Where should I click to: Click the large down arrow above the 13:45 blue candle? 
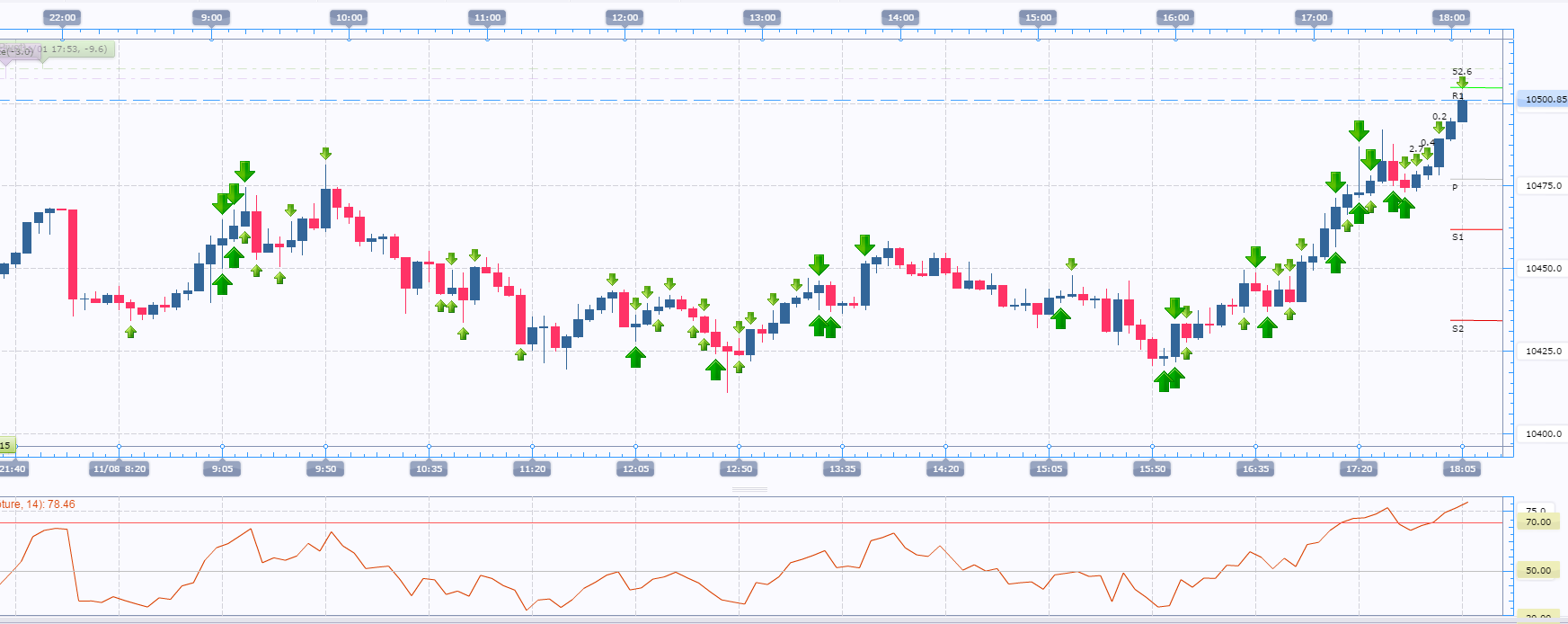coord(864,245)
